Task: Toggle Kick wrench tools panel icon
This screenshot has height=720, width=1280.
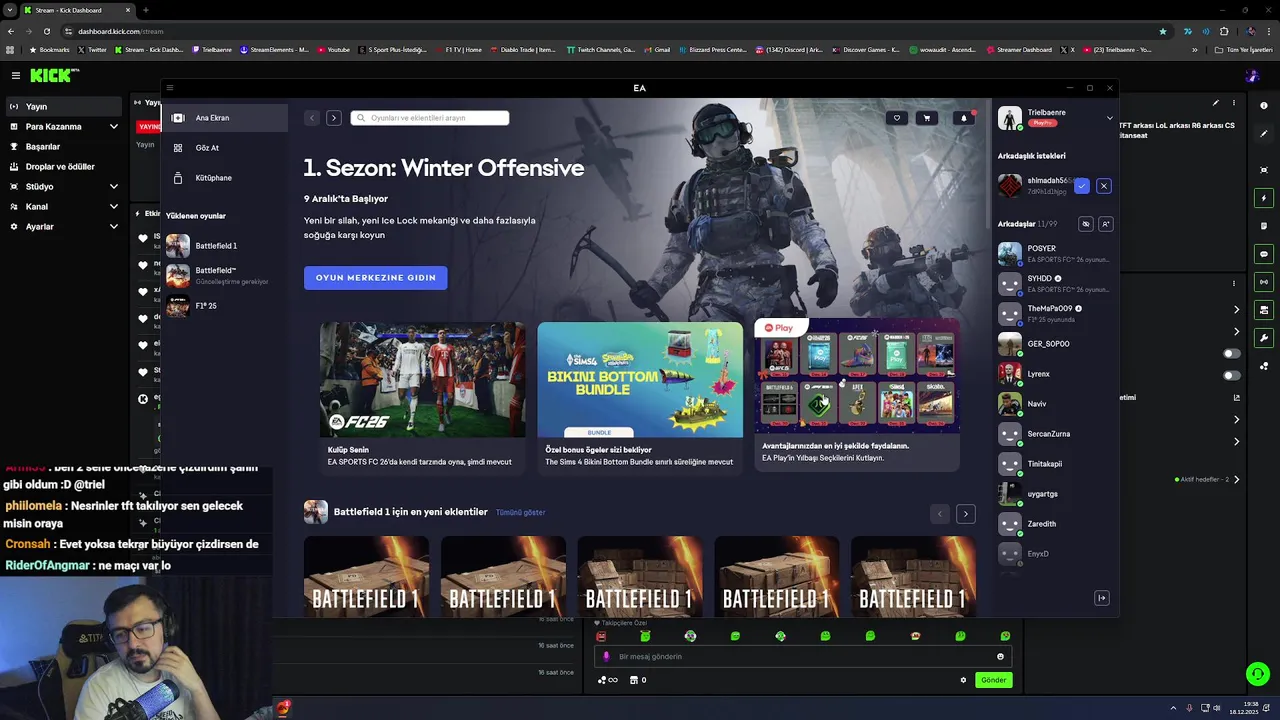Action: coord(1264,338)
